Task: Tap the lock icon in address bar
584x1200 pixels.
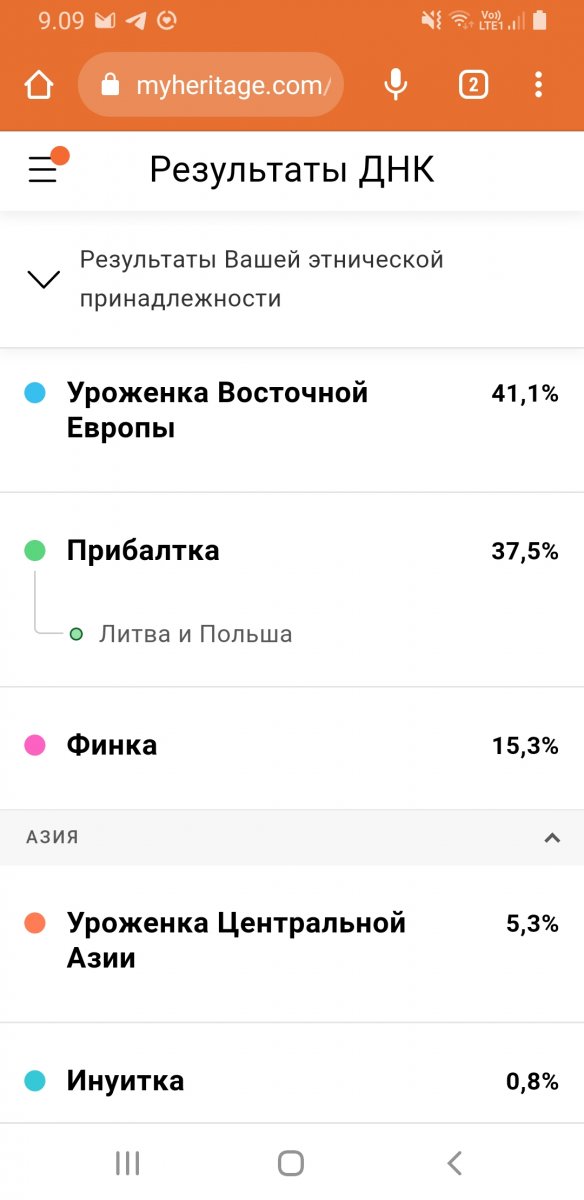Action: [111, 86]
